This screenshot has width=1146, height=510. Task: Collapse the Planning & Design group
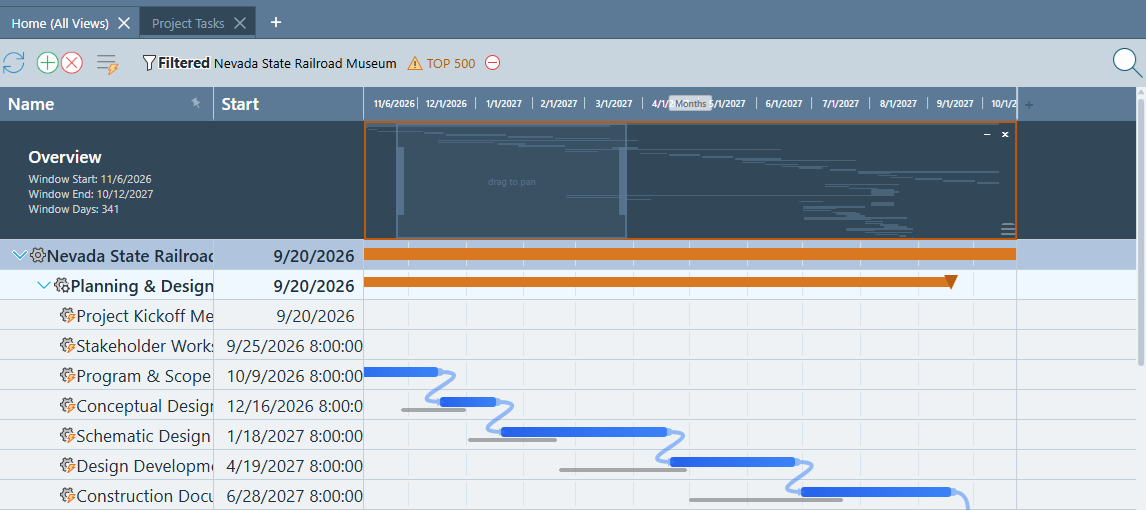(44, 286)
